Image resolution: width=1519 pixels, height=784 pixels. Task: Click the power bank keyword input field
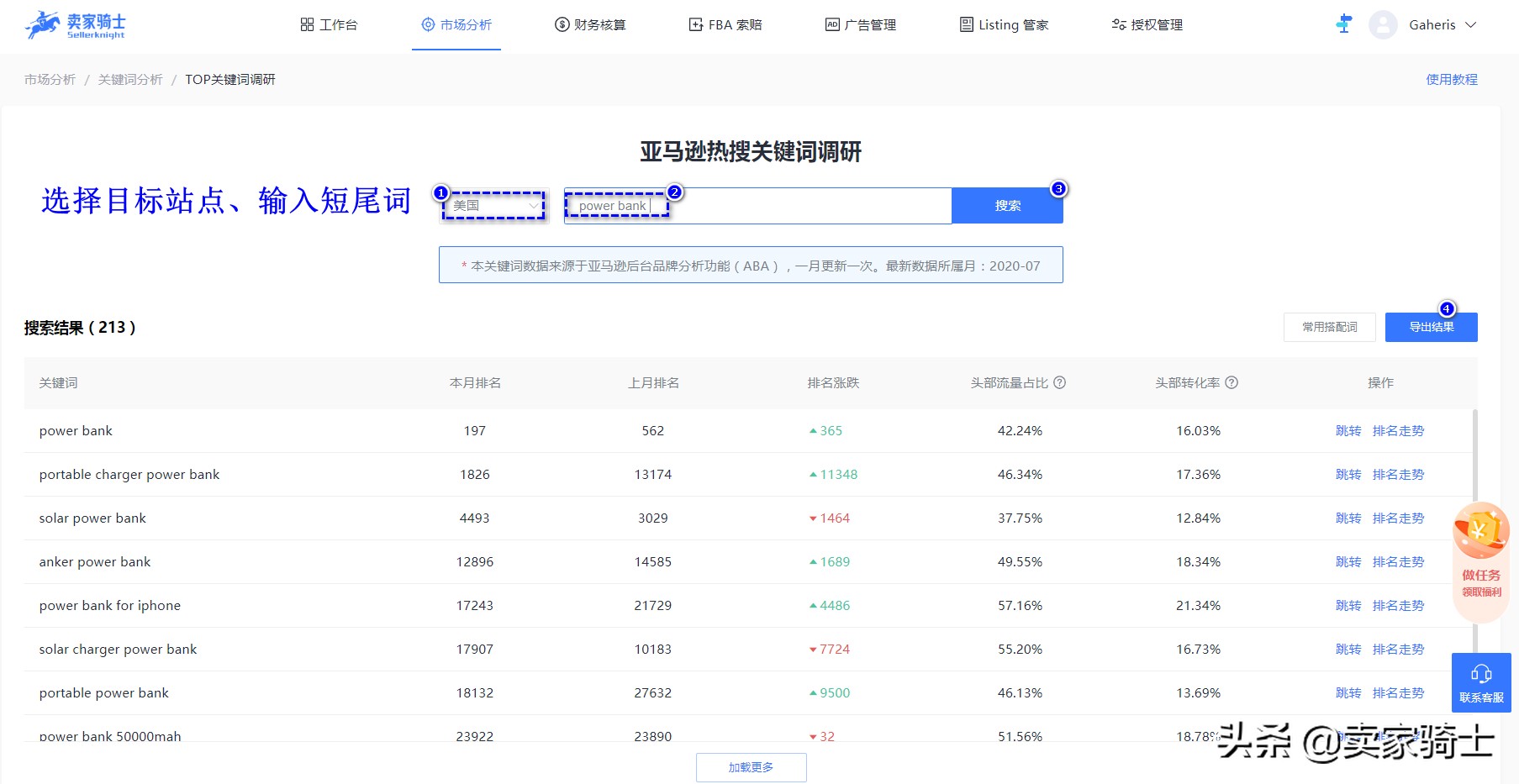click(757, 205)
